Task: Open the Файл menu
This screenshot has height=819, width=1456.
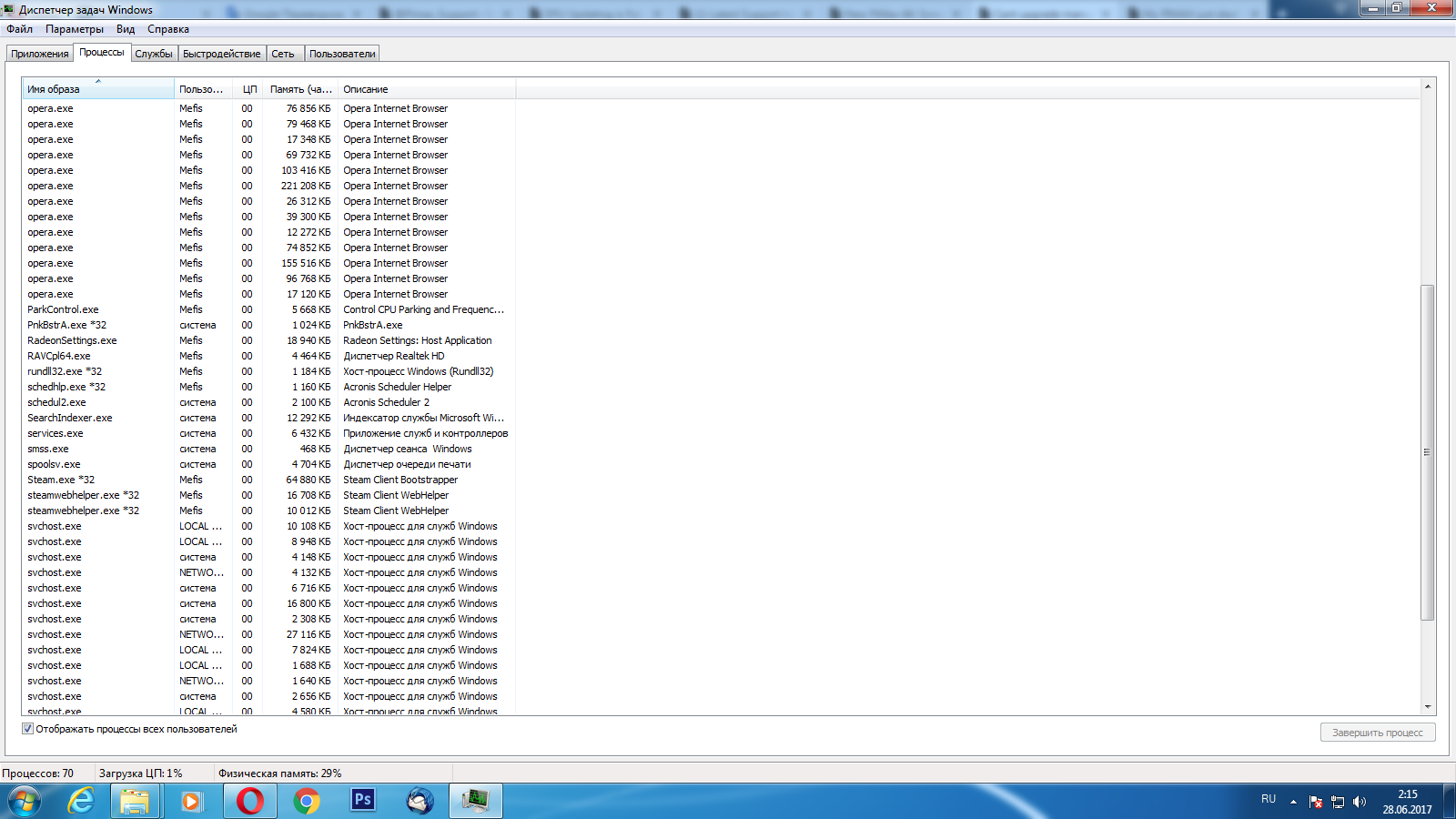Action: pos(19,29)
